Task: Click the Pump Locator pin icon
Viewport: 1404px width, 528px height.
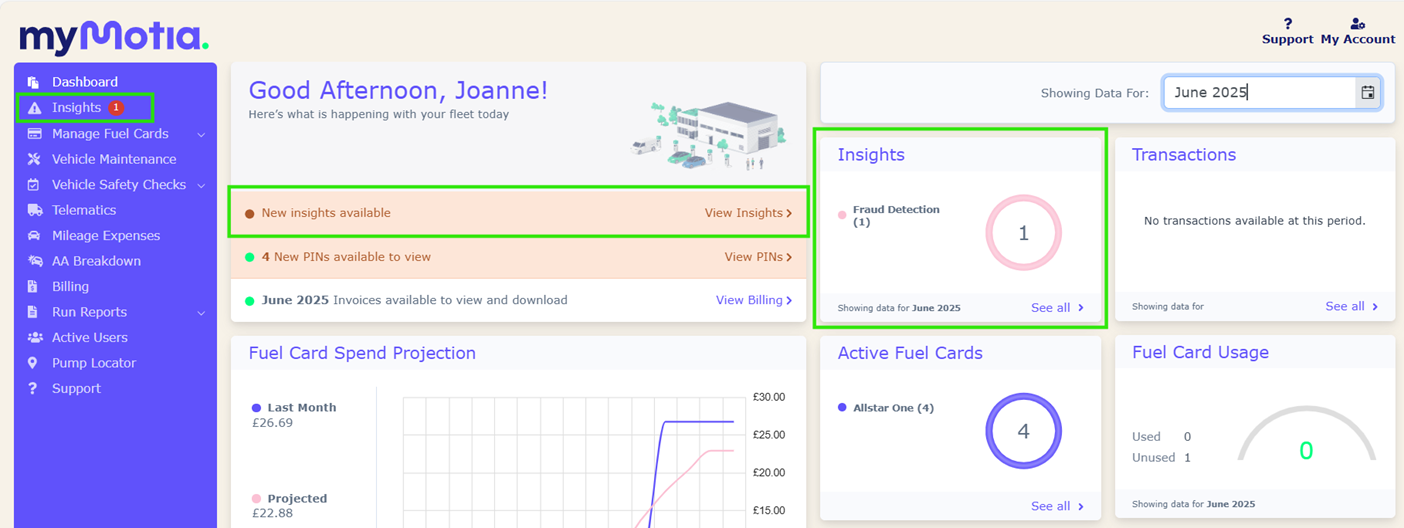Action: [34, 363]
